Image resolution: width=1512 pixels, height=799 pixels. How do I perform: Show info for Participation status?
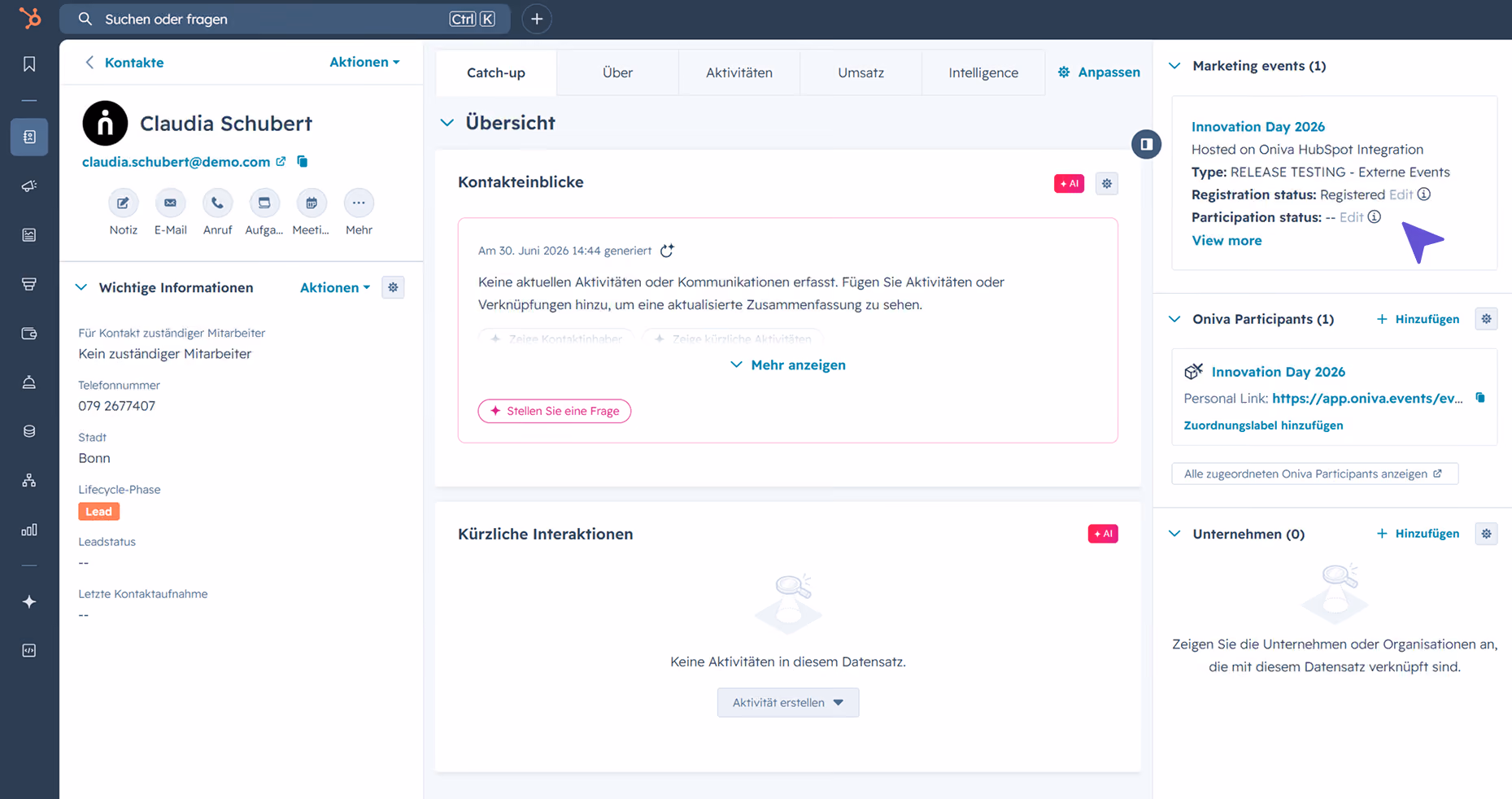(x=1375, y=217)
